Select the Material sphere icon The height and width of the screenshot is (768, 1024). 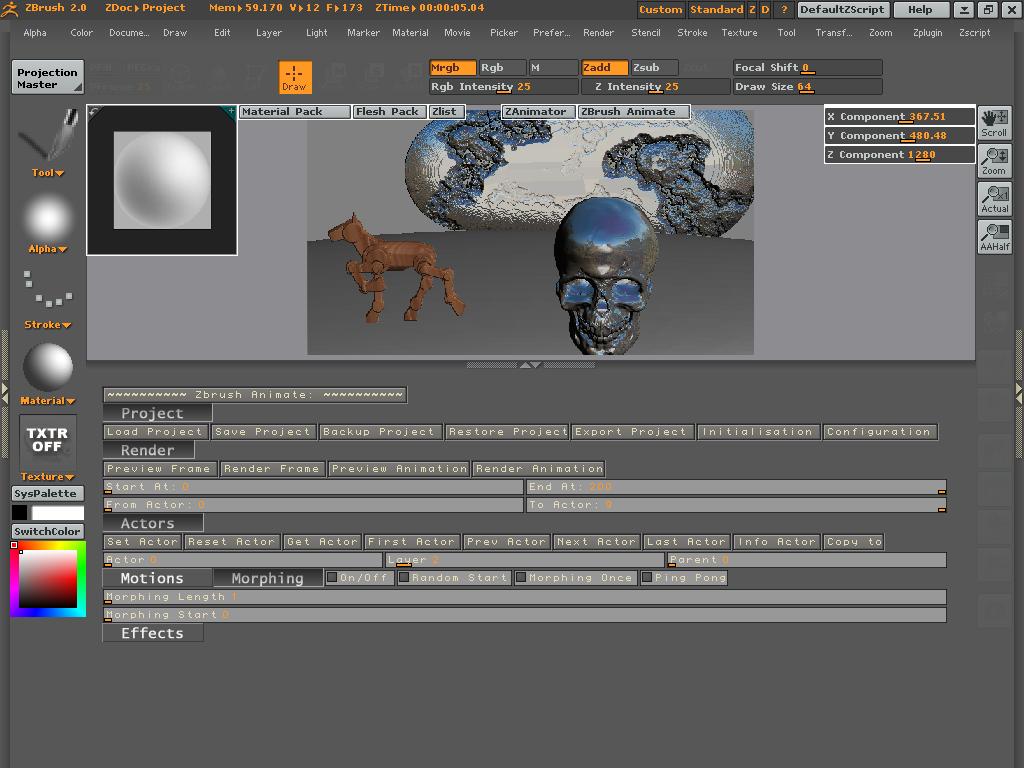pos(46,367)
